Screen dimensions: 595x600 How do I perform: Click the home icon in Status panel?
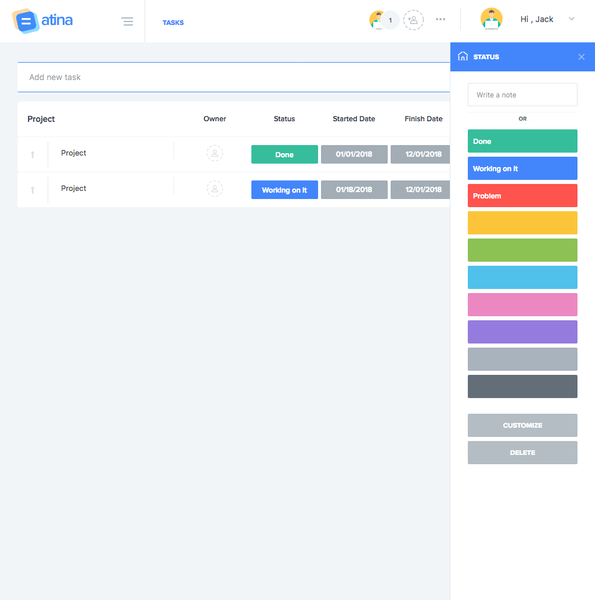point(463,56)
